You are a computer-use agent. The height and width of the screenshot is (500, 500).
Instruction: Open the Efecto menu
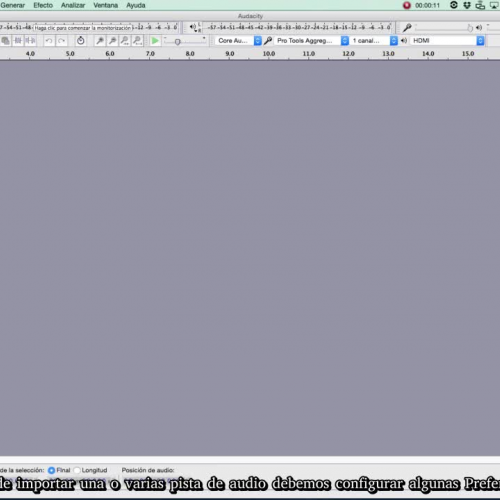click(x=43, y=5)
